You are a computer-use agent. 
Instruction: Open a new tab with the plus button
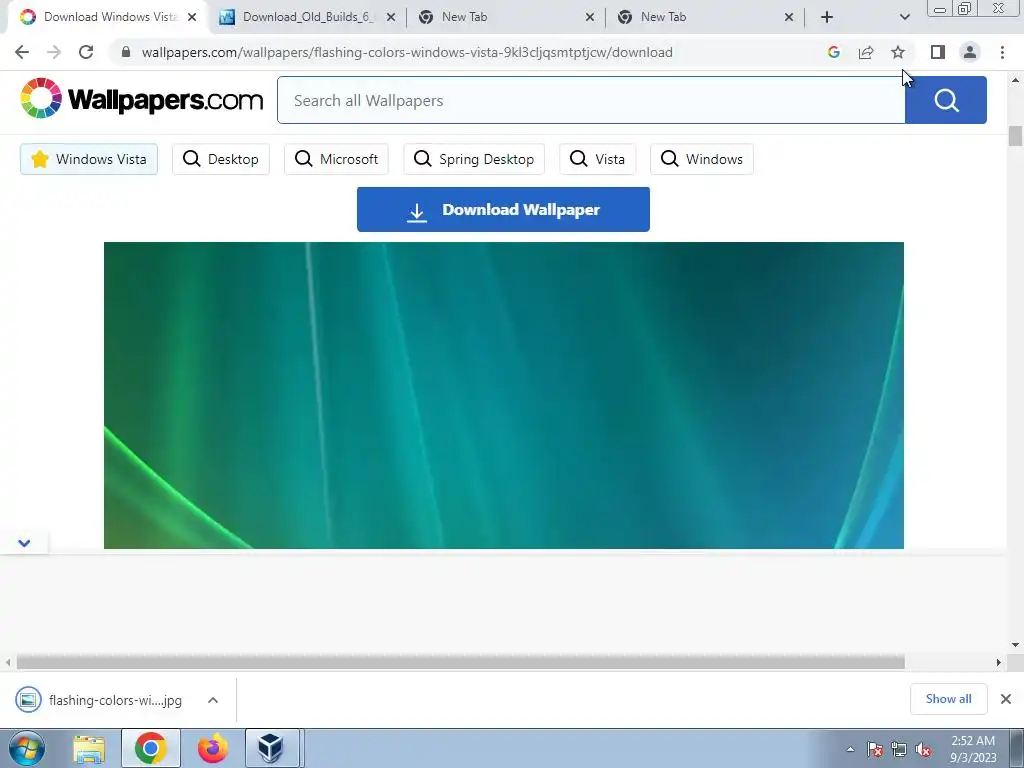coord(827,17)
